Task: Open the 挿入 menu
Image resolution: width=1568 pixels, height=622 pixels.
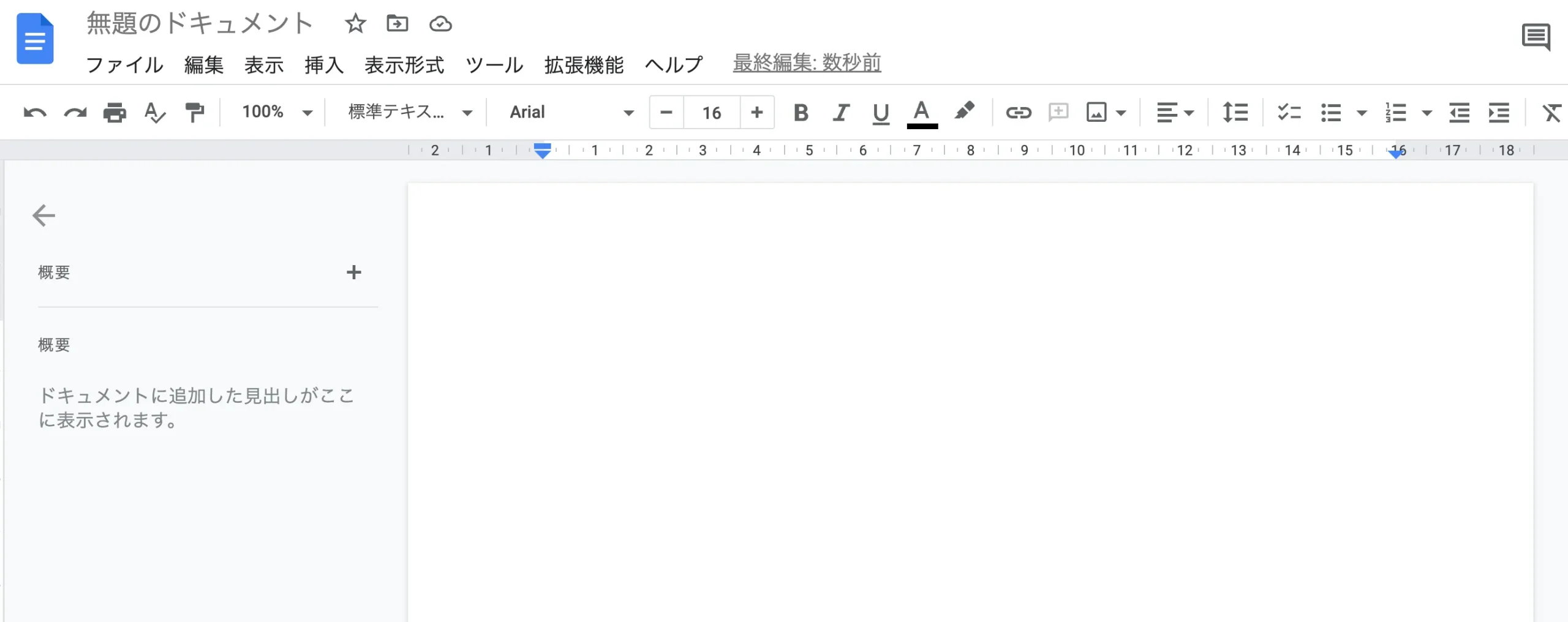Action: pyautogui.click(x=324, y=64)
